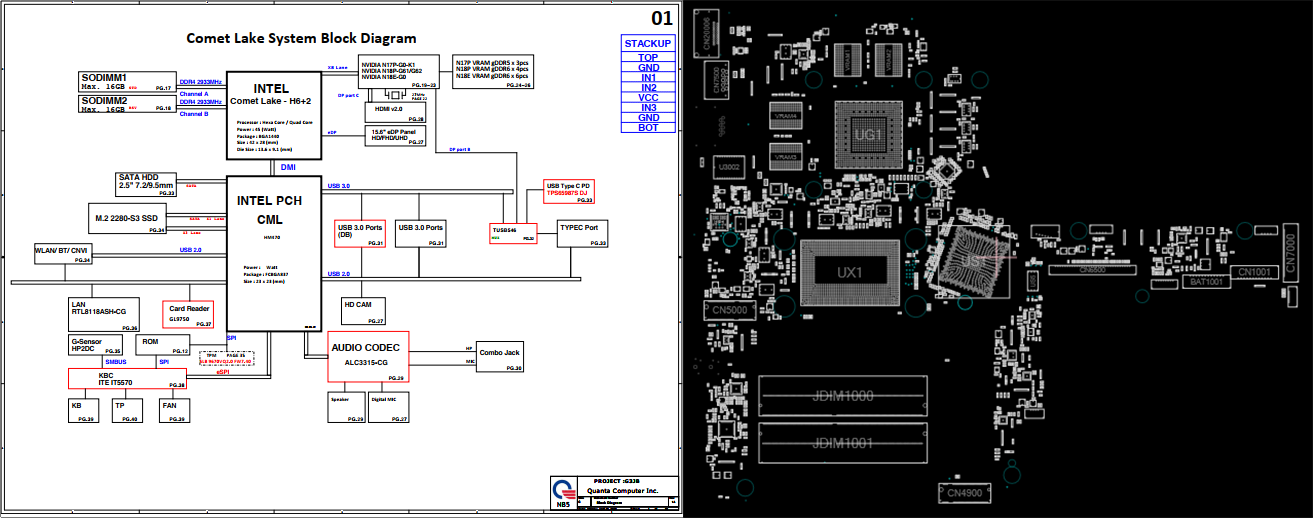This screenshot has width=1313, height=518.
Task: Click the SMBUS label
Action: (116, 362)
